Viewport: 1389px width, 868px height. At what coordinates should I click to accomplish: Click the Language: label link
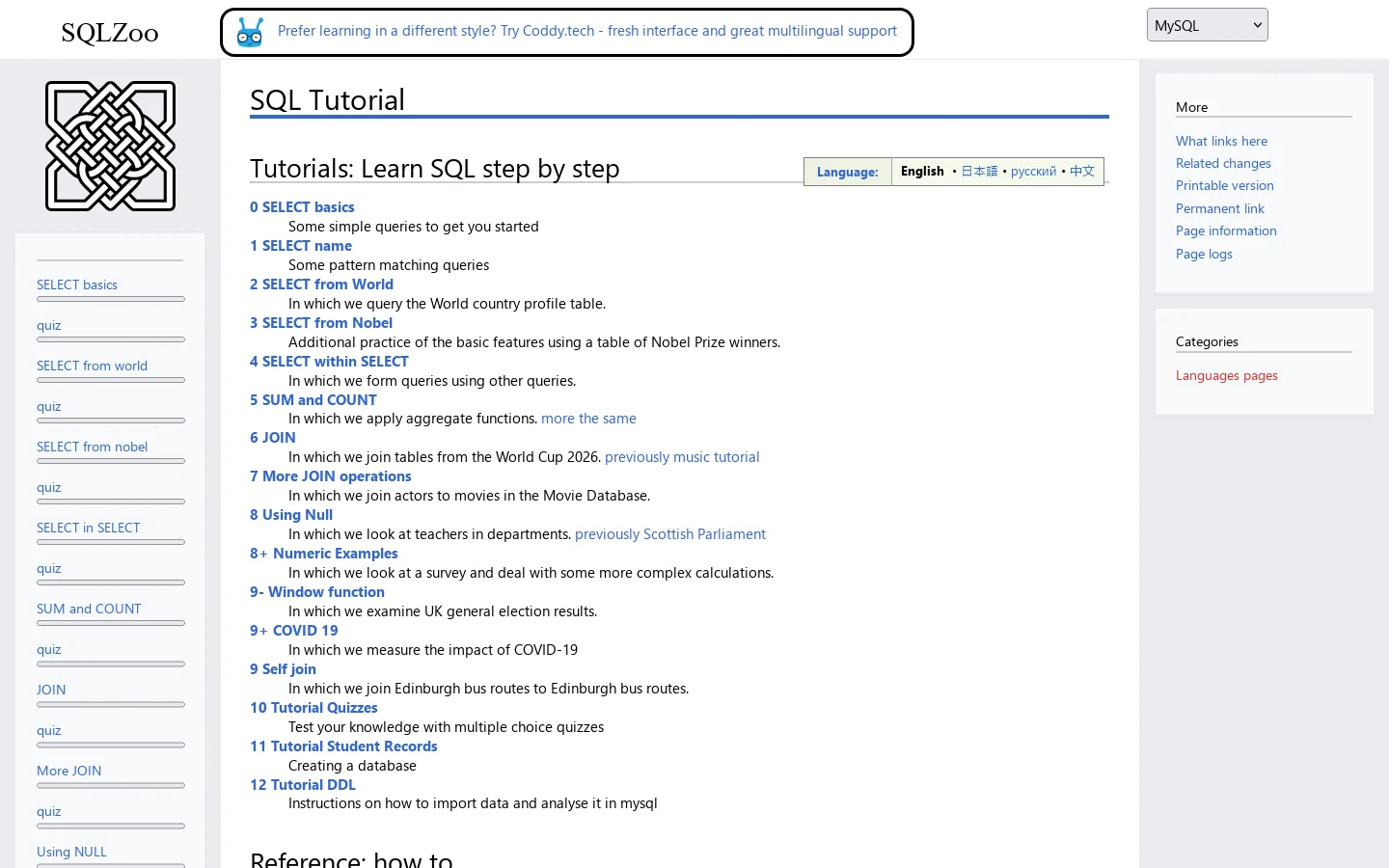tap(847, 172)
